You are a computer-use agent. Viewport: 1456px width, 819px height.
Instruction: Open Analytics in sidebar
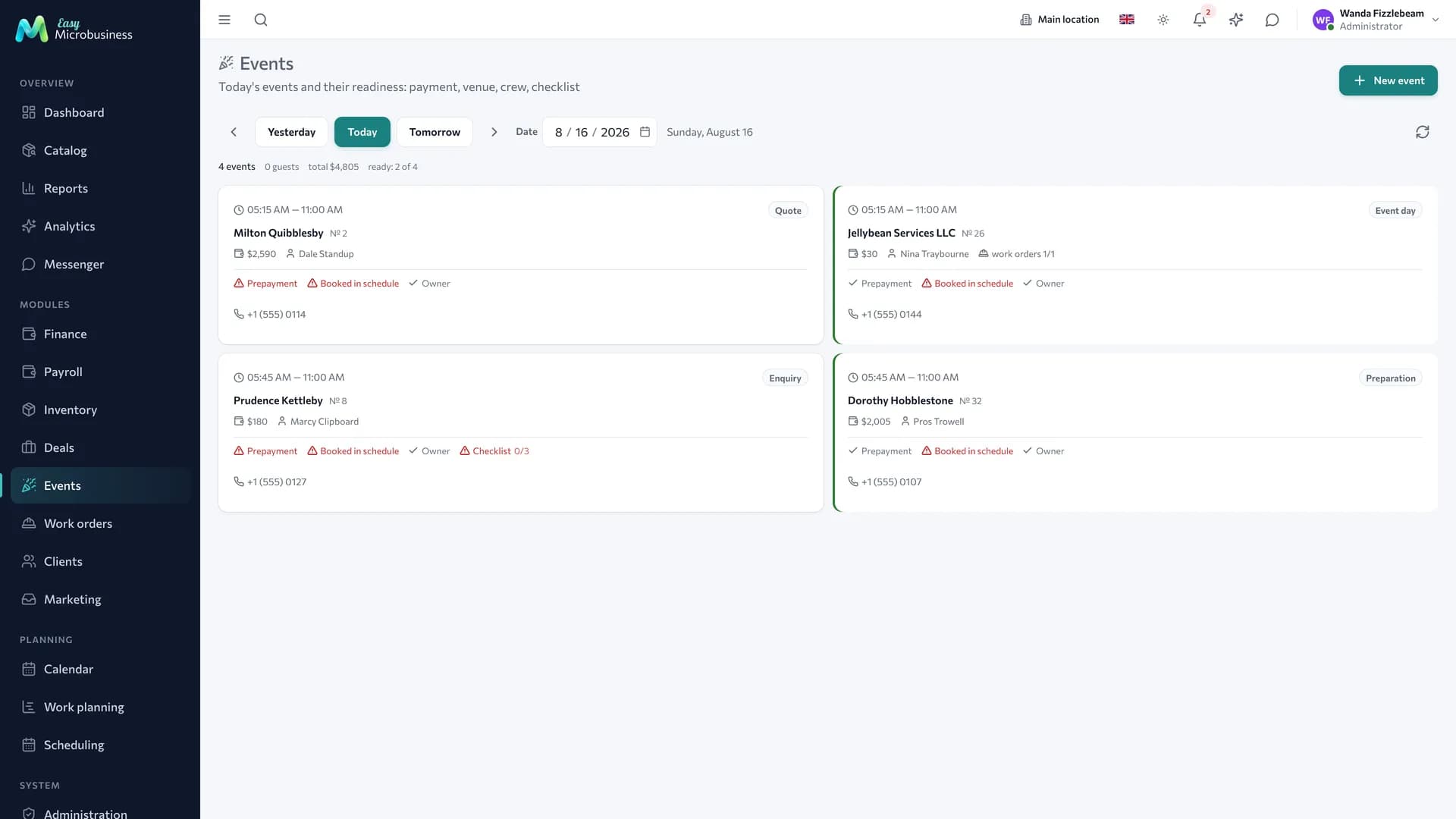tap(100, 226)
